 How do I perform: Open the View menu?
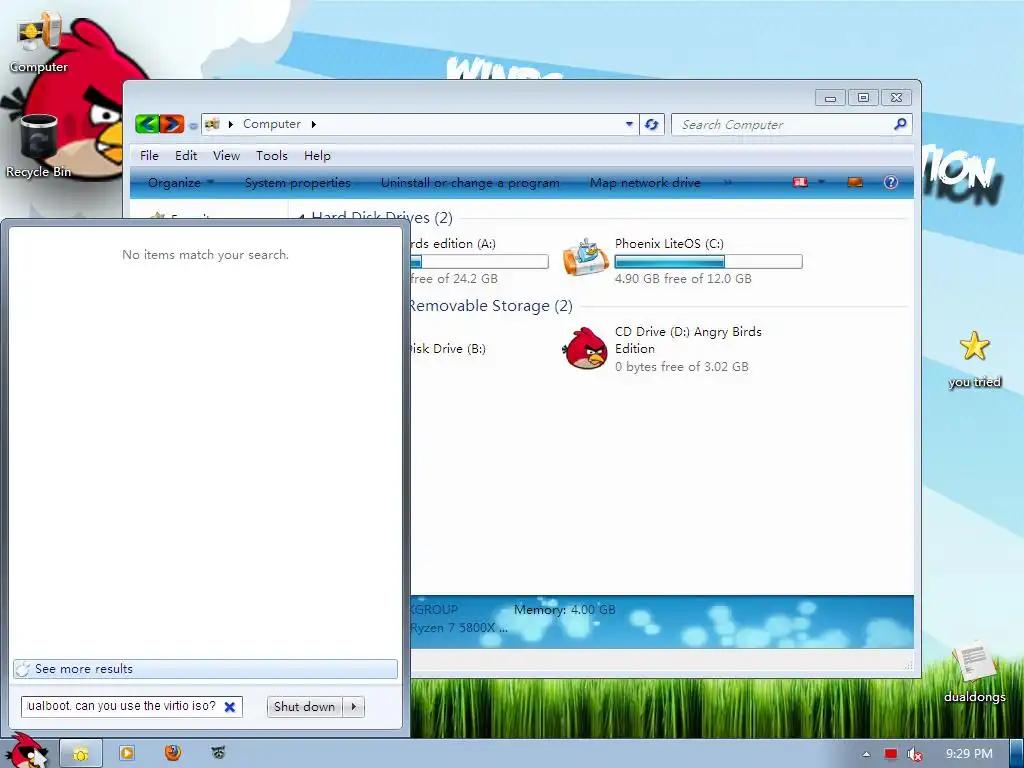click(x=226, y=155)
